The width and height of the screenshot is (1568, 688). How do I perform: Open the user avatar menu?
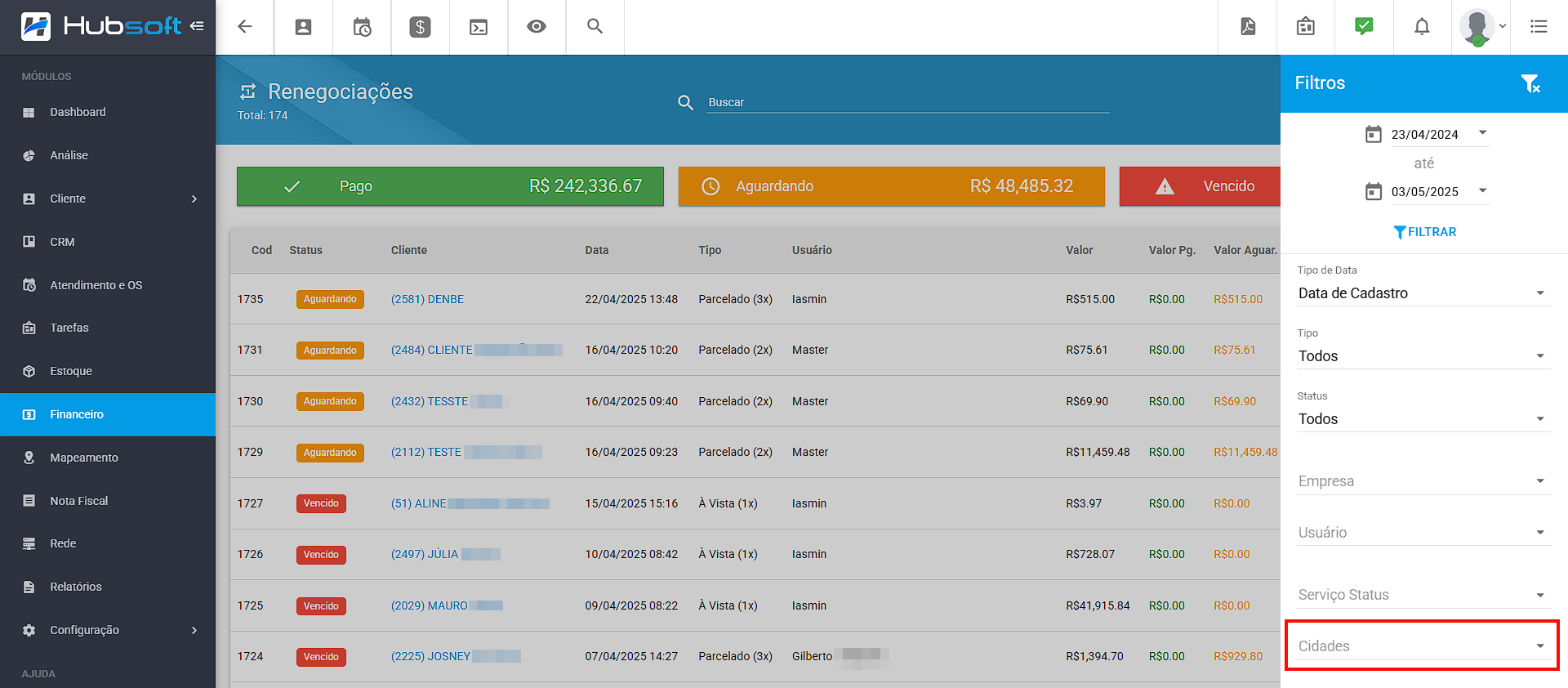(1481, 27)
